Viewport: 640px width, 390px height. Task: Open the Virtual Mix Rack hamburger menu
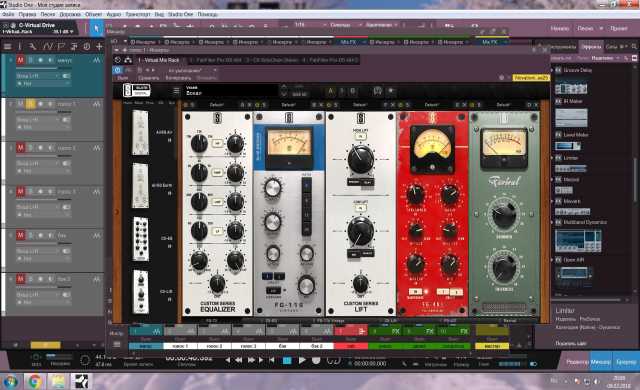[x=176, y=91]
